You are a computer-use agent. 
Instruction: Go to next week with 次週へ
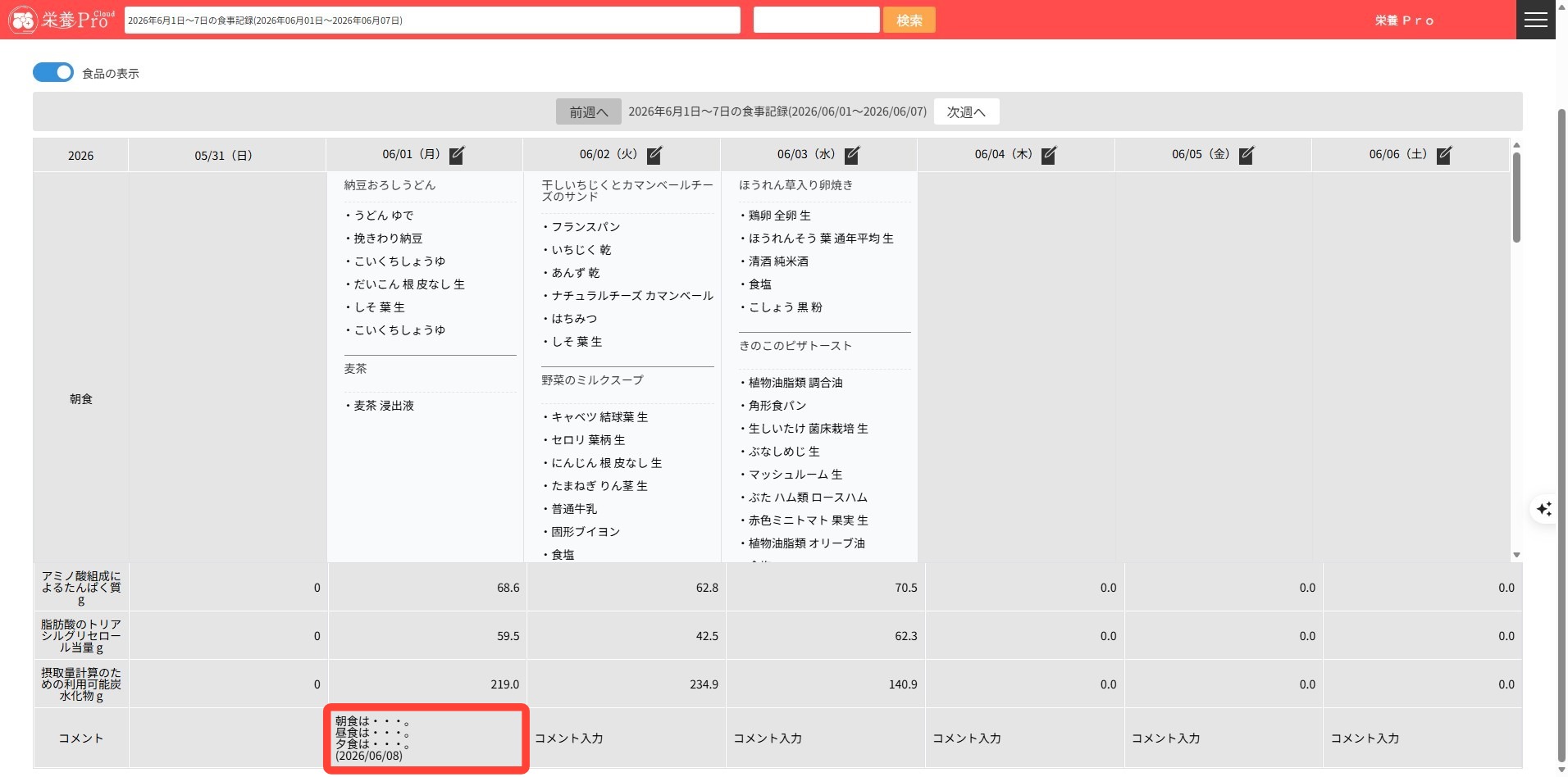pos(966,111)
